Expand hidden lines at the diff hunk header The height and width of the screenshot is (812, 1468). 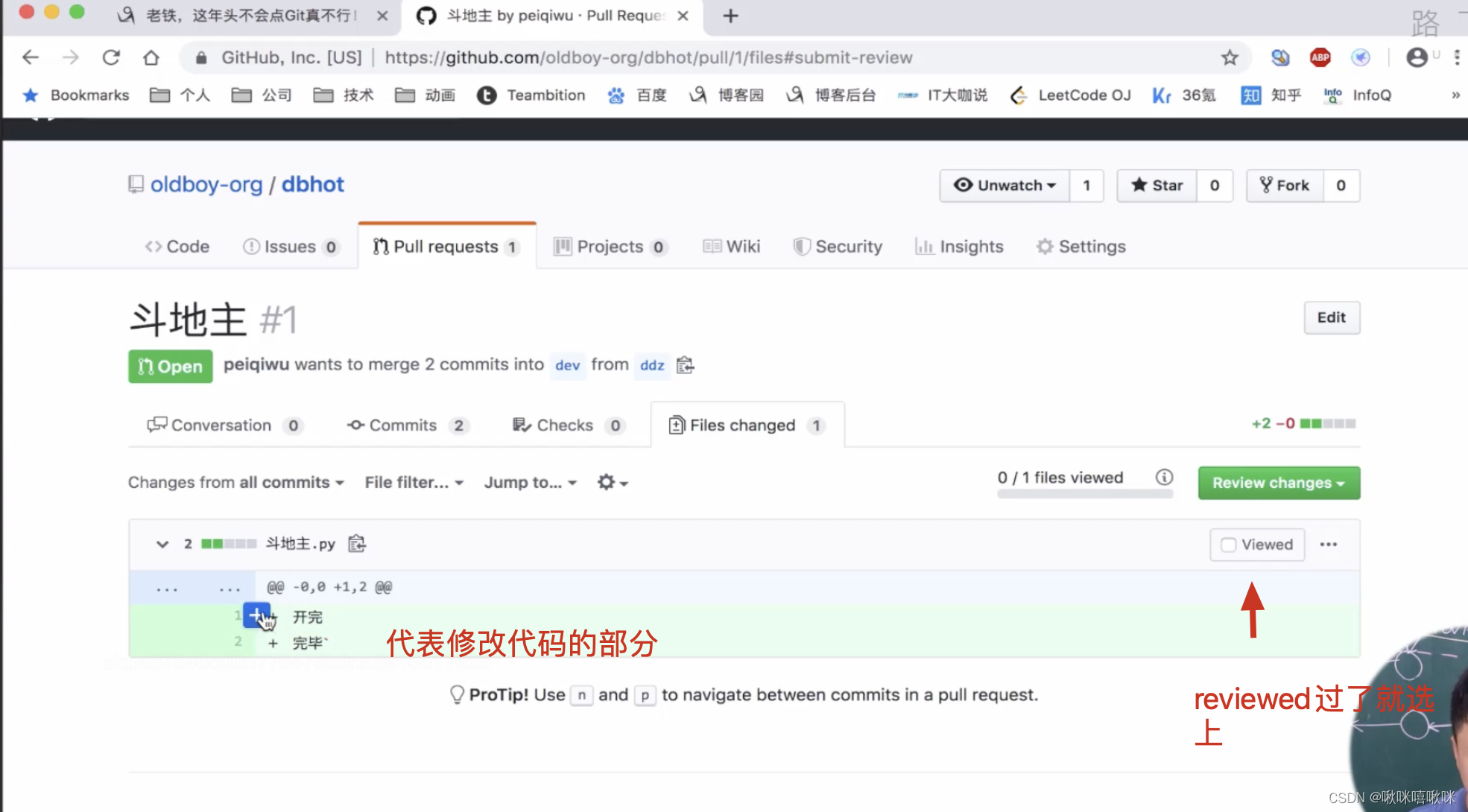(192, 587)
